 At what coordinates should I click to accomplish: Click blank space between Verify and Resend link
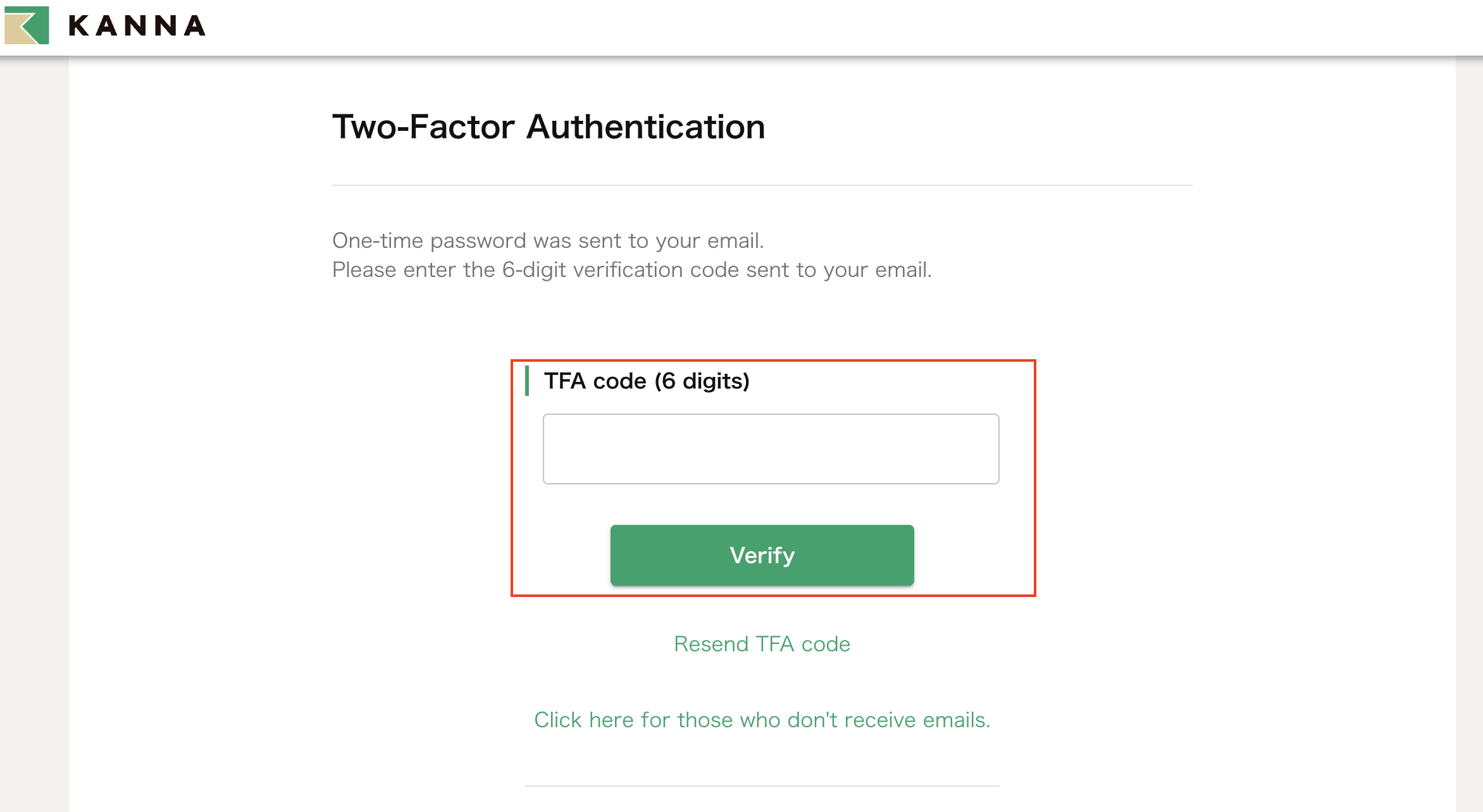pyautogui.click(x=762, y=612)
